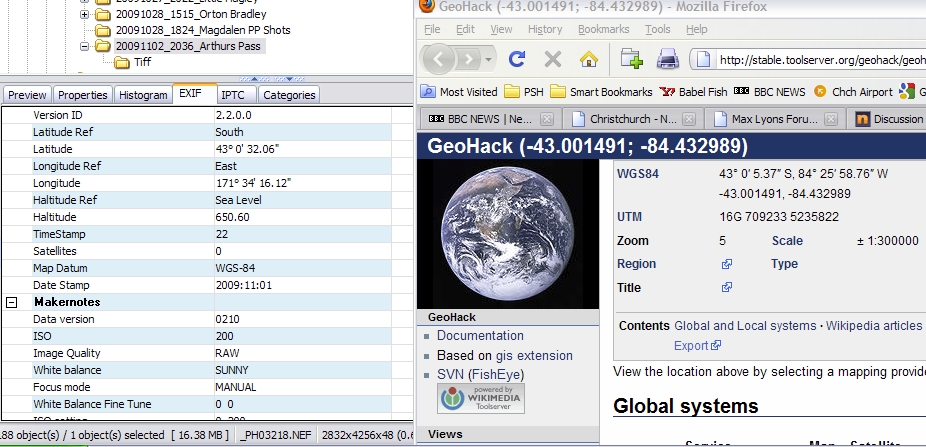The image size is (926, 447).
Task: Click Firefox Back navigation arrow
Action: point(438,59)
